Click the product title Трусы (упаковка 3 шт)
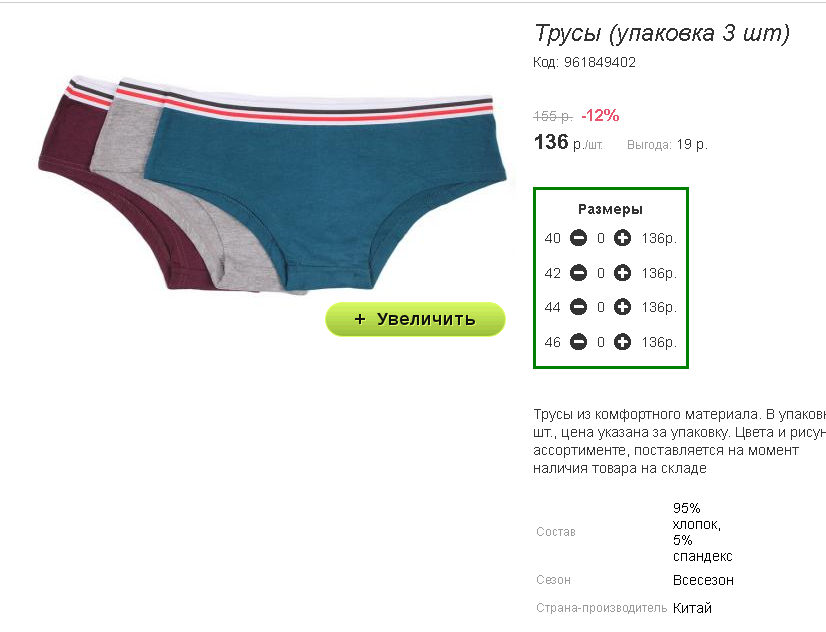This screenshot has height=632, width=826. point(662,33)
